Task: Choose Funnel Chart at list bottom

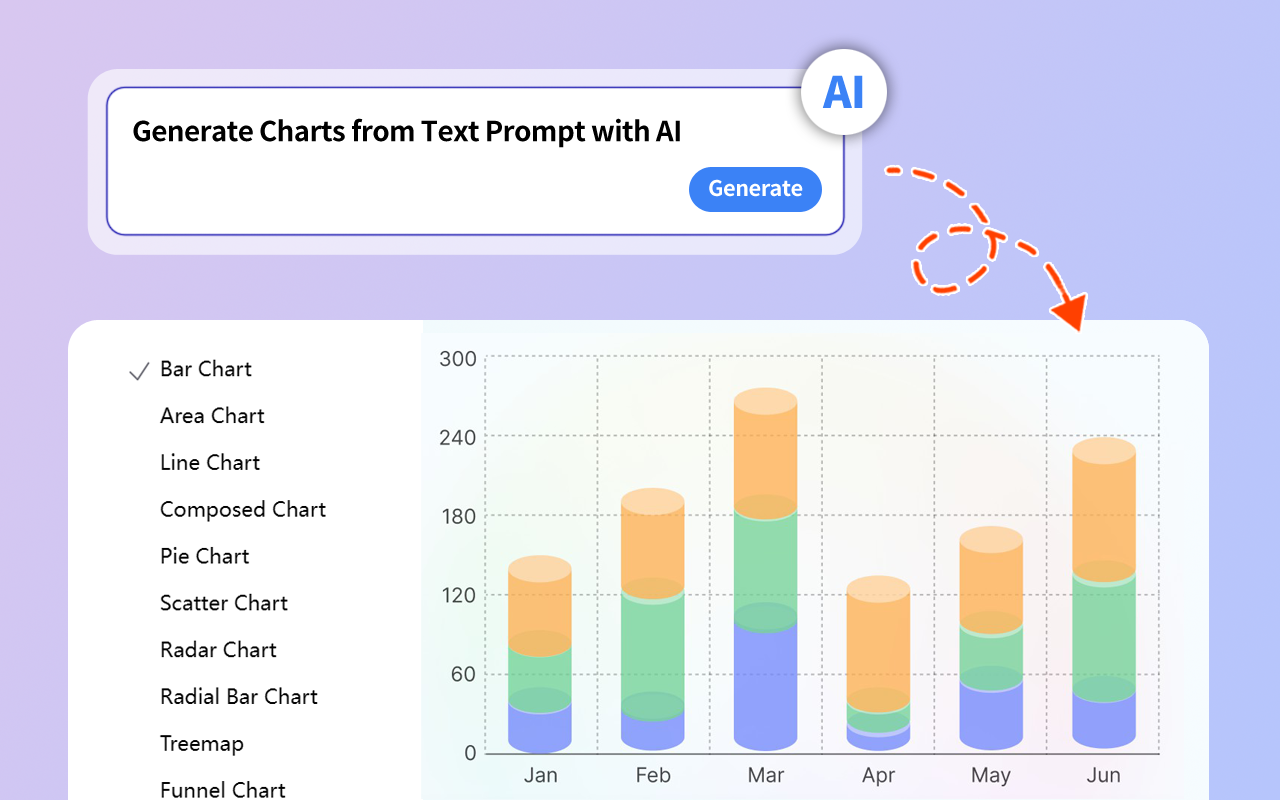Action: tap(223, 790)
